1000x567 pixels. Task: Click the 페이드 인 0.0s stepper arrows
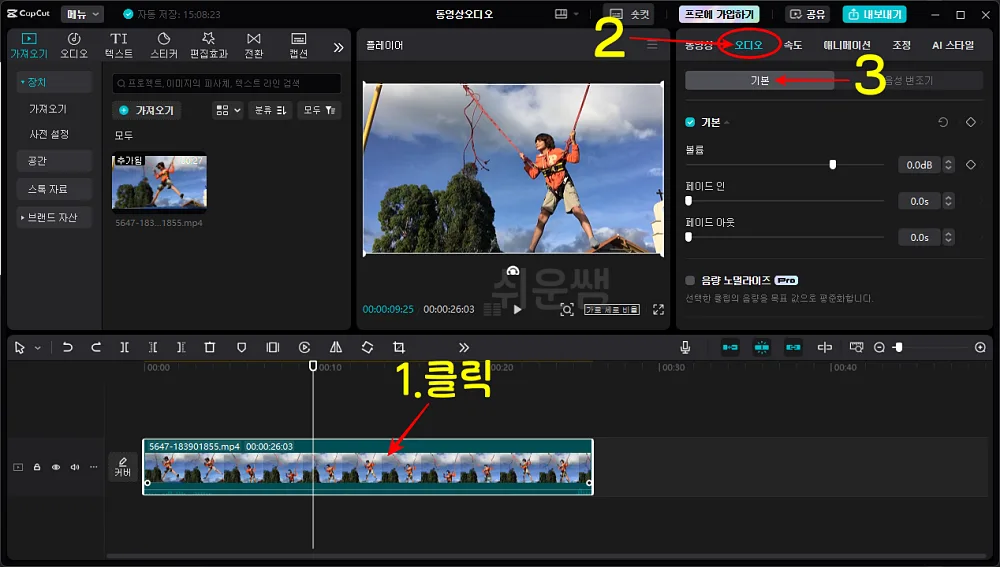coord(948,201)
